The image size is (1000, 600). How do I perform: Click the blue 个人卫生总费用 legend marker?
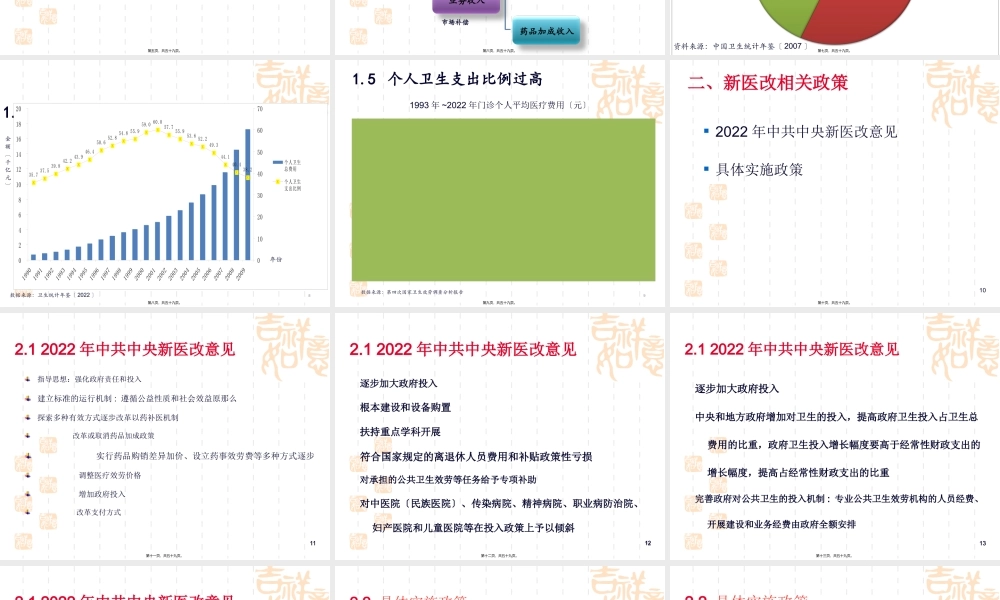(x=278, y=162)
